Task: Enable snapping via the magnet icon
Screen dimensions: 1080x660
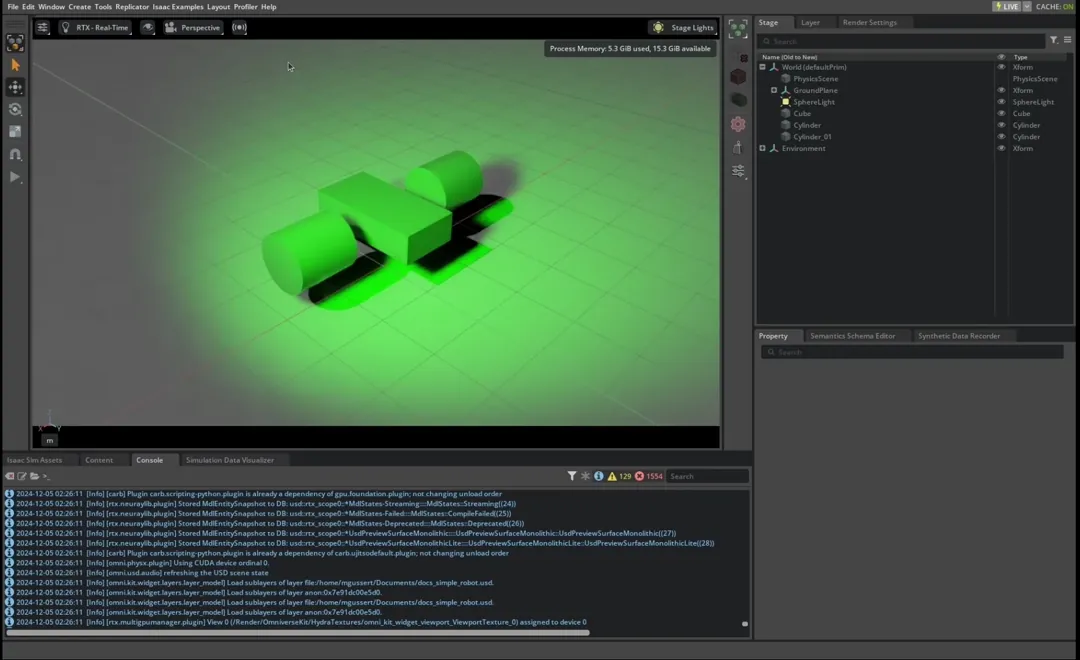Action: (15, 154)
